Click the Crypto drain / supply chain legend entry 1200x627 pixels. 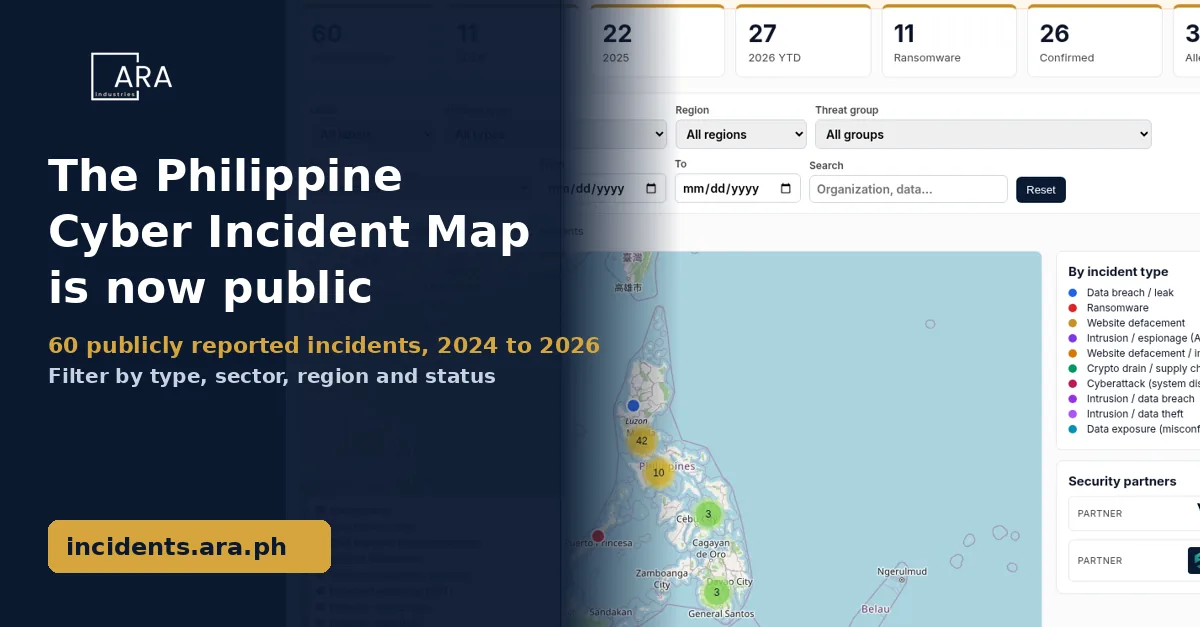[x=1134, y=368]
